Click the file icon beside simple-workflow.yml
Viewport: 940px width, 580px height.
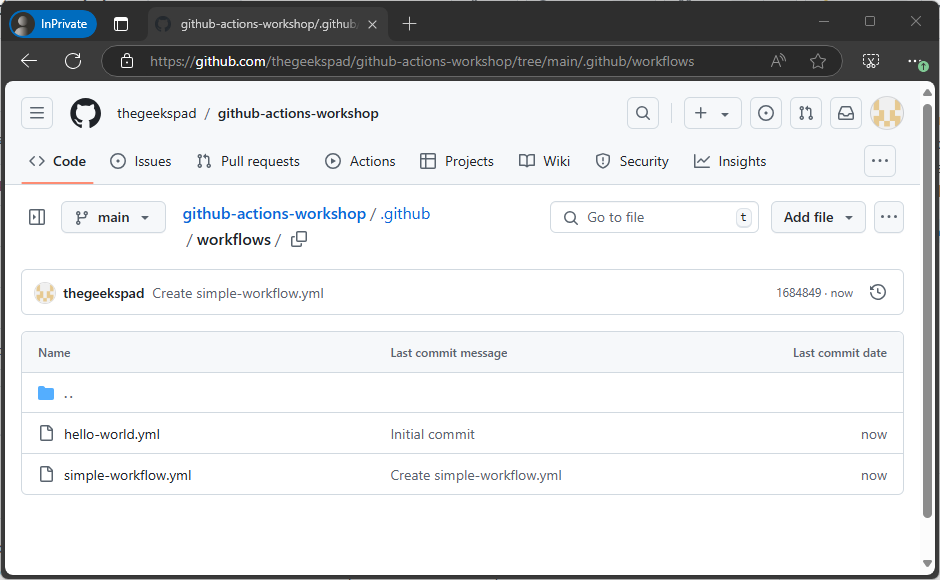[46, 474]
